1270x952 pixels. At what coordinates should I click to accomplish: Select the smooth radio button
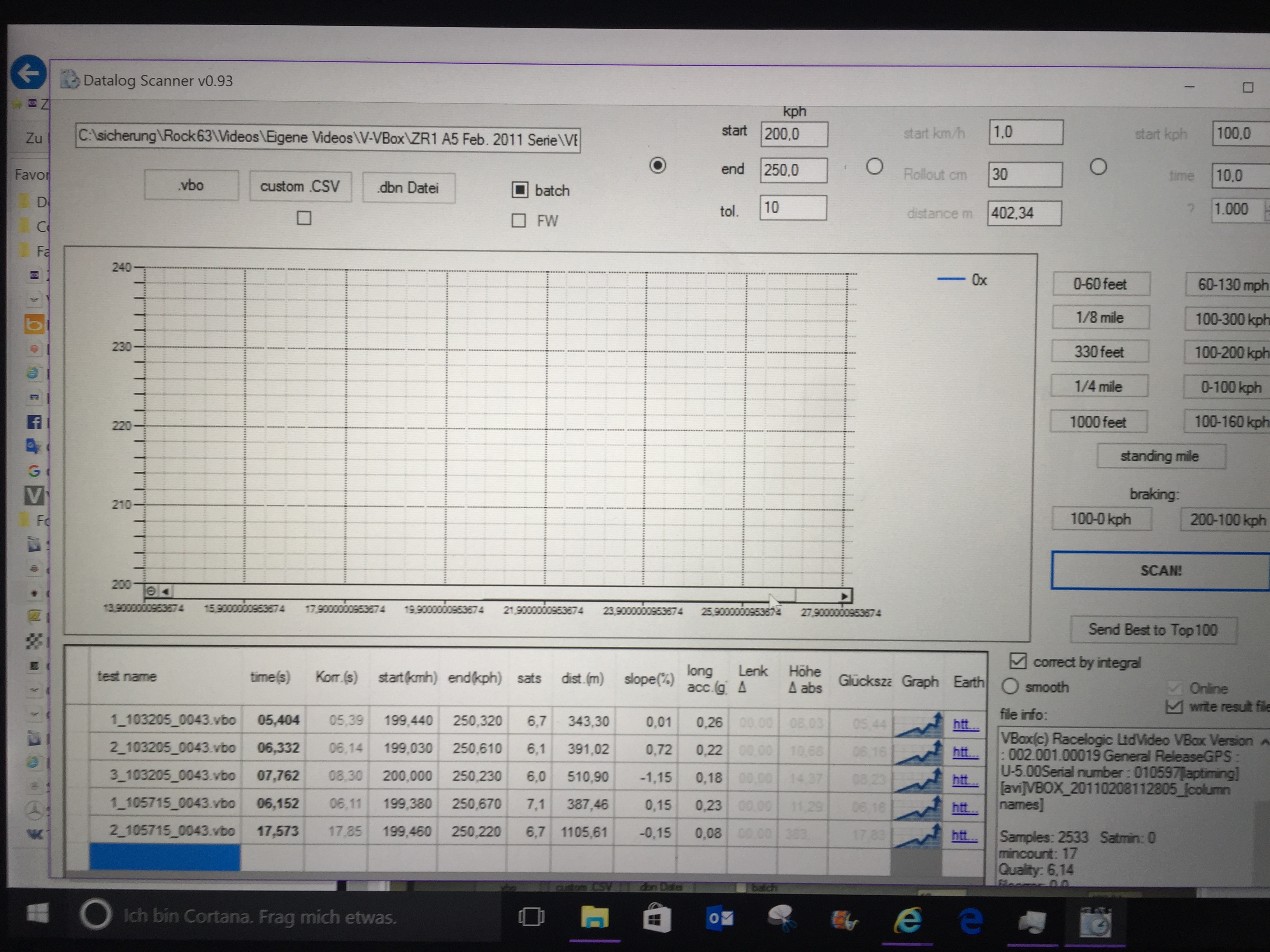pyautogui.click(x=1010, y=686)
